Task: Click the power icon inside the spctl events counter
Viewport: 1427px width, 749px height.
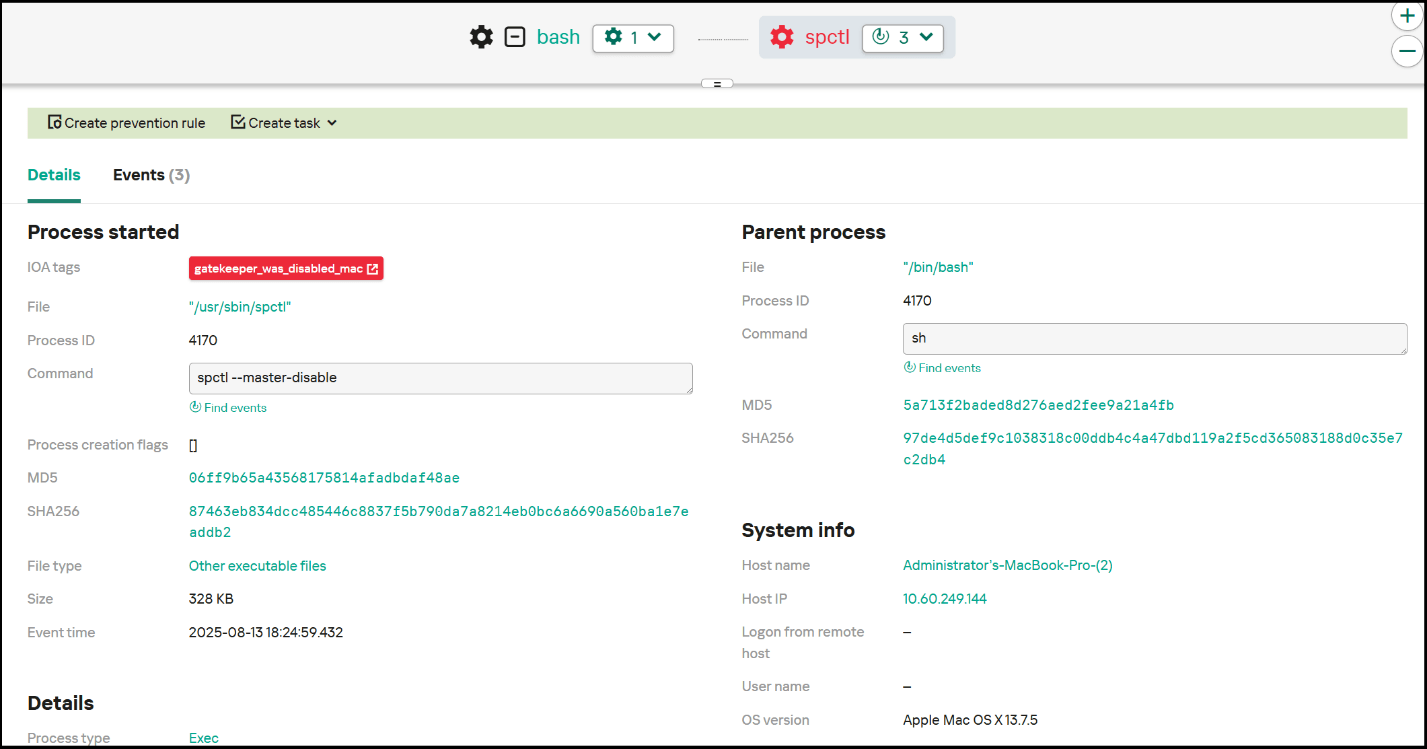Action: click(x=882, y=37)
